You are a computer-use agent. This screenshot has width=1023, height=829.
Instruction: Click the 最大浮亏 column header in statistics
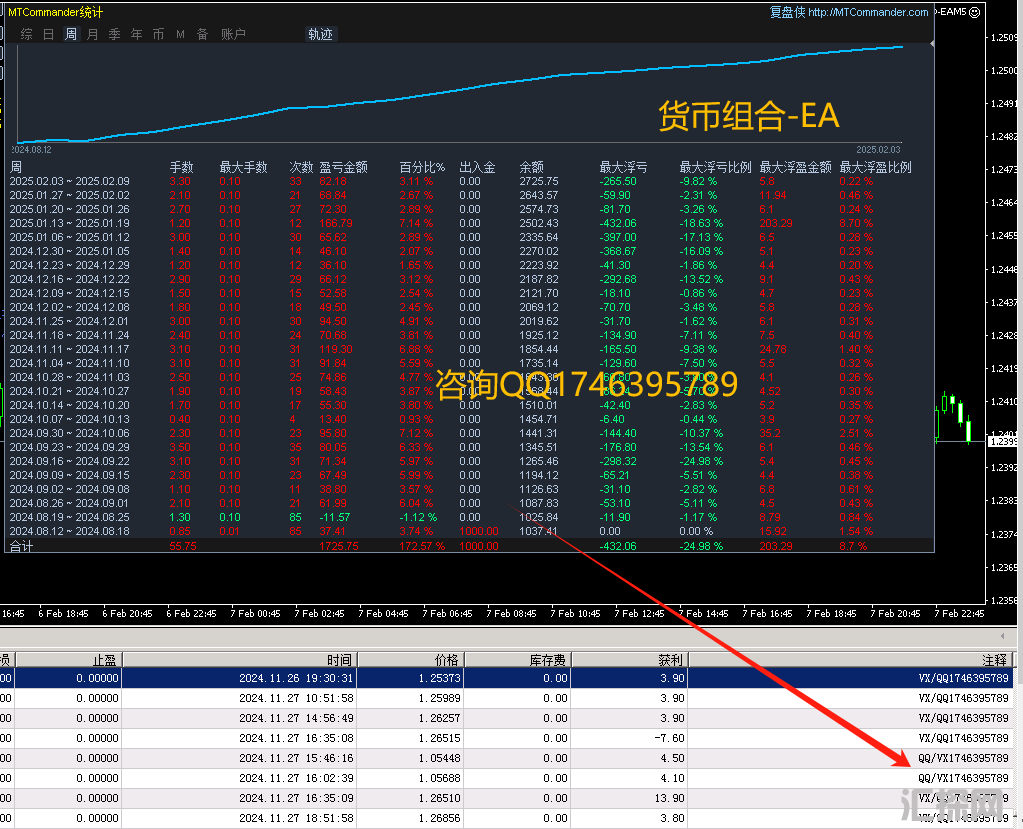(623, 167)
